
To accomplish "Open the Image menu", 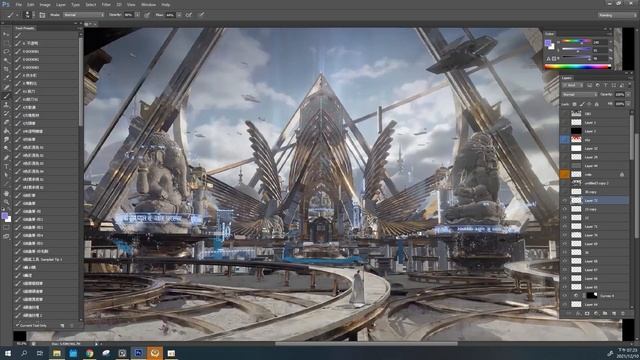I will (45, 4).
